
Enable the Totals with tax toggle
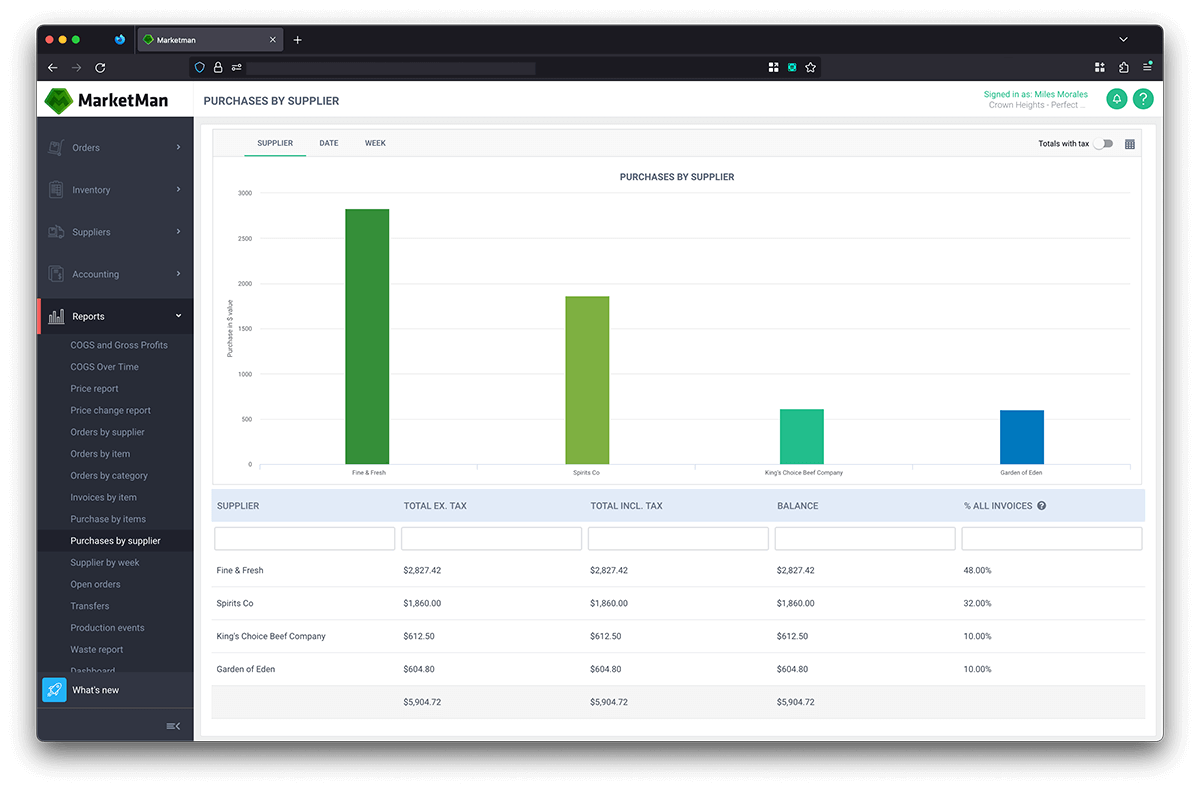tap(1103, 143)
